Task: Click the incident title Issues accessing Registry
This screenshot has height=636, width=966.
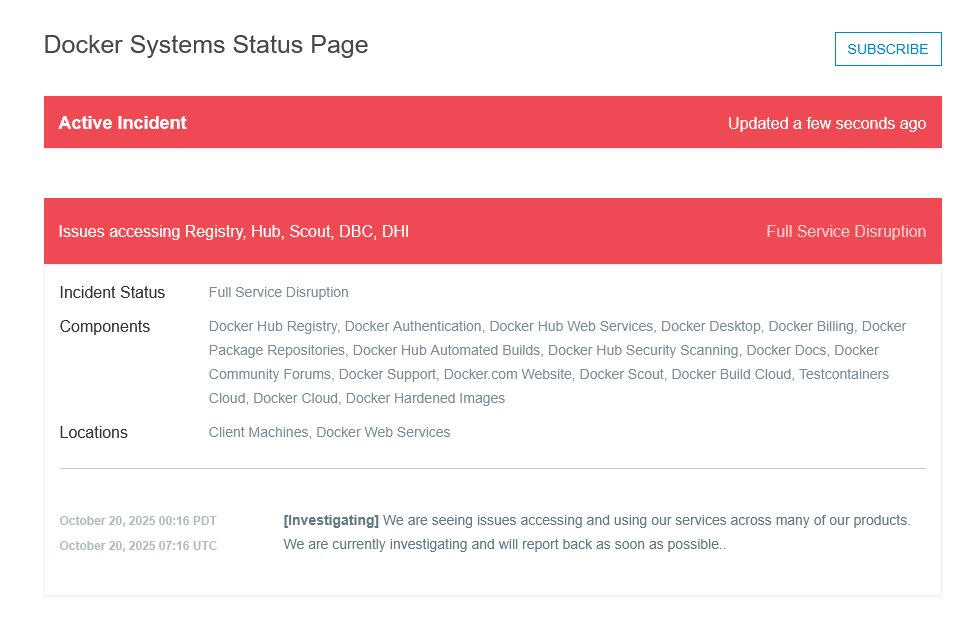Action: (x=234, y=231)
